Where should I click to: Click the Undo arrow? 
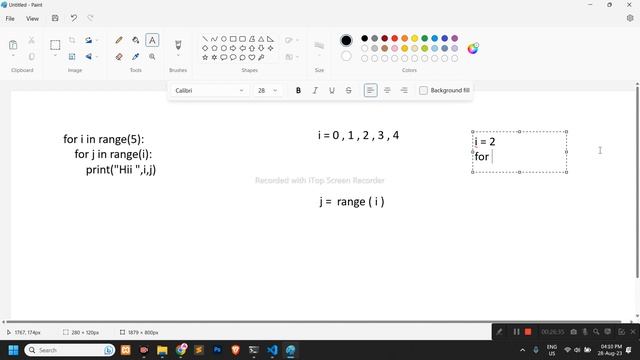73,18
